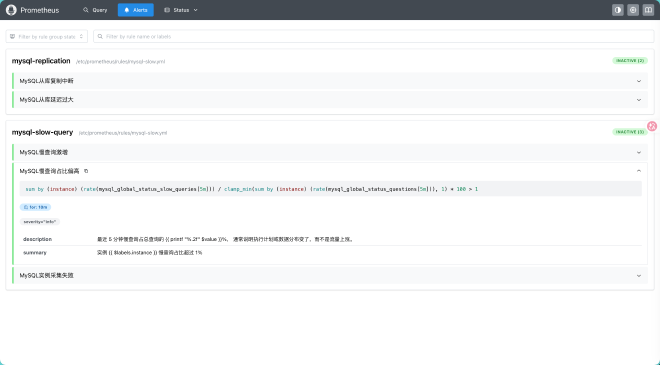Open the rule group state filter
This screenshot has width=660, height=365.
click(x=47, y=37)
